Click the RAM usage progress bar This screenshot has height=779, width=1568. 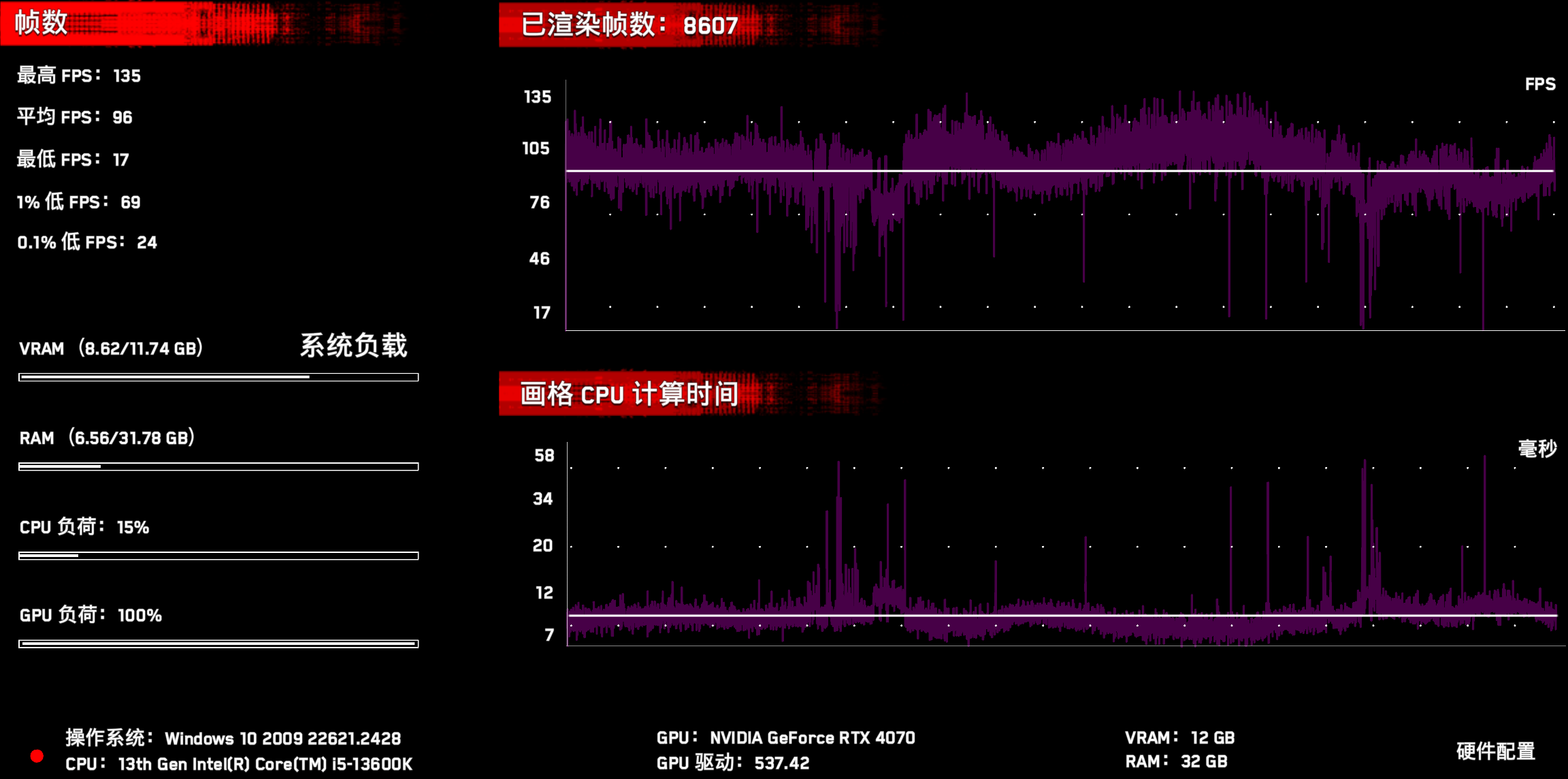pos(218,466)
